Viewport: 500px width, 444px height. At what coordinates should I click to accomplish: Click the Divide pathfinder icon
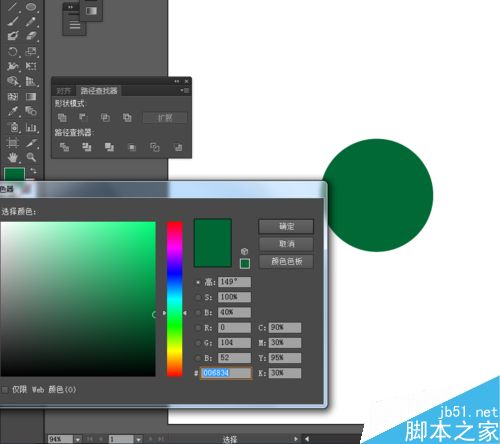click(x=64, y=147)
